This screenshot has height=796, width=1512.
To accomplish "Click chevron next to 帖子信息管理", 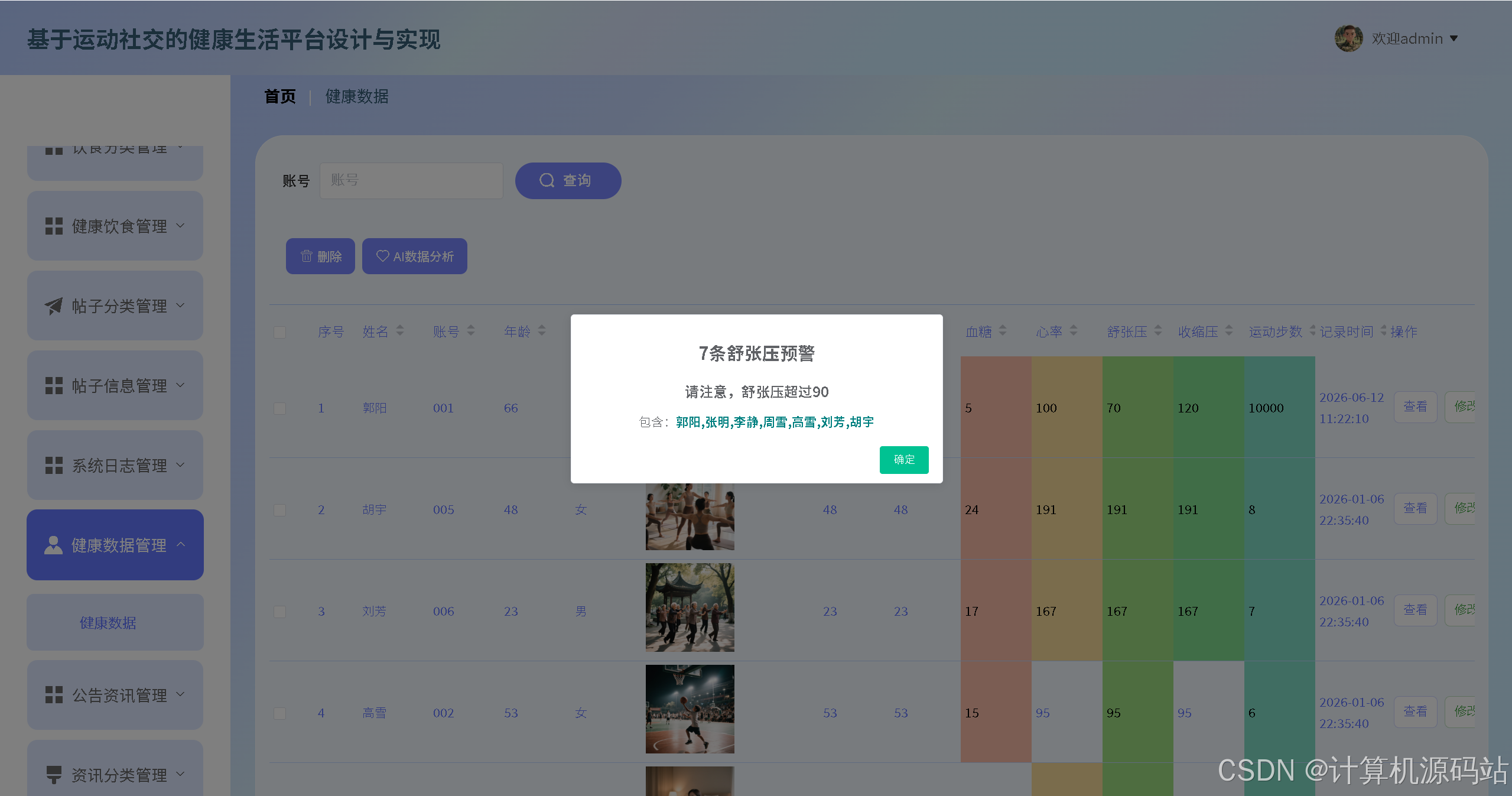I will (x=181, y=385).
